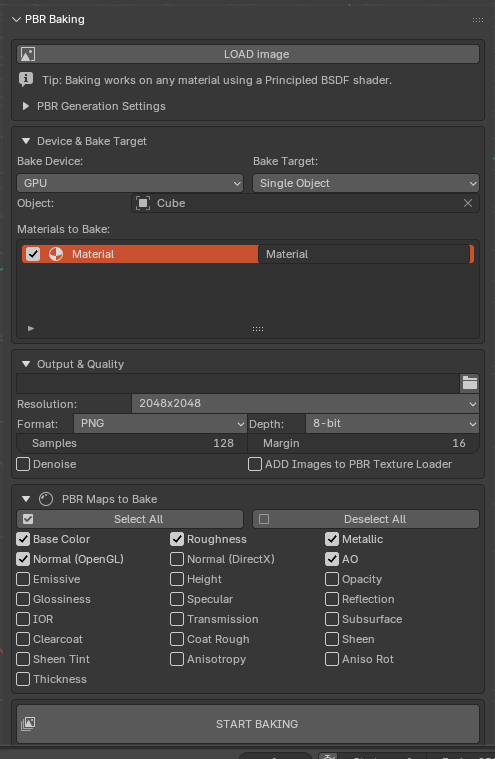
Task: Enable the Emissive map checkbox
Action: coord(23,579)
